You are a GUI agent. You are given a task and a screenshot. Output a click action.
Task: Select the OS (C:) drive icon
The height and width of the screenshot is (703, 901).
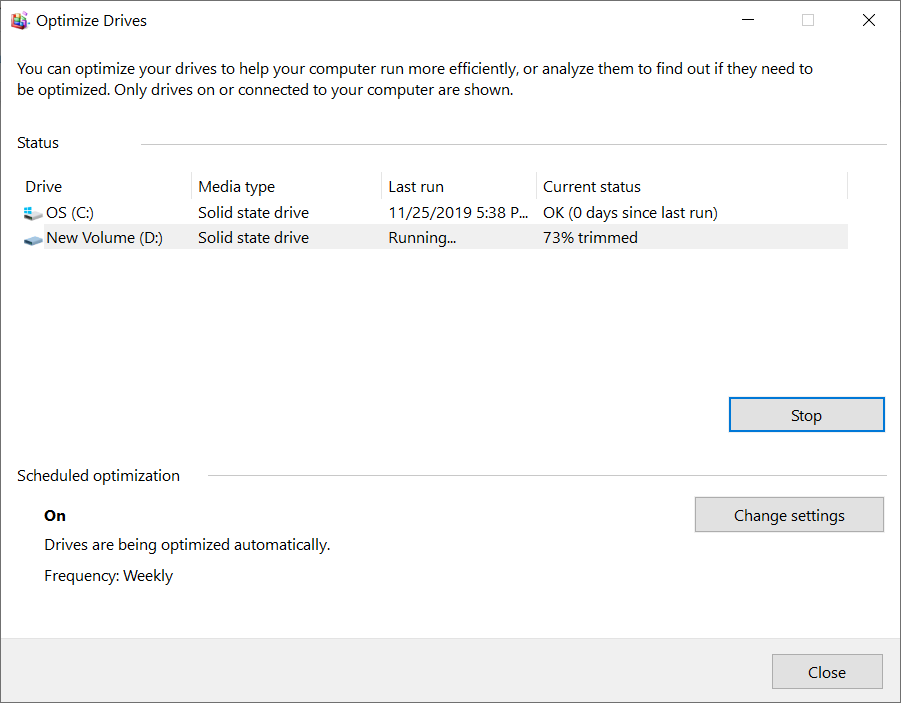(33, 213)
